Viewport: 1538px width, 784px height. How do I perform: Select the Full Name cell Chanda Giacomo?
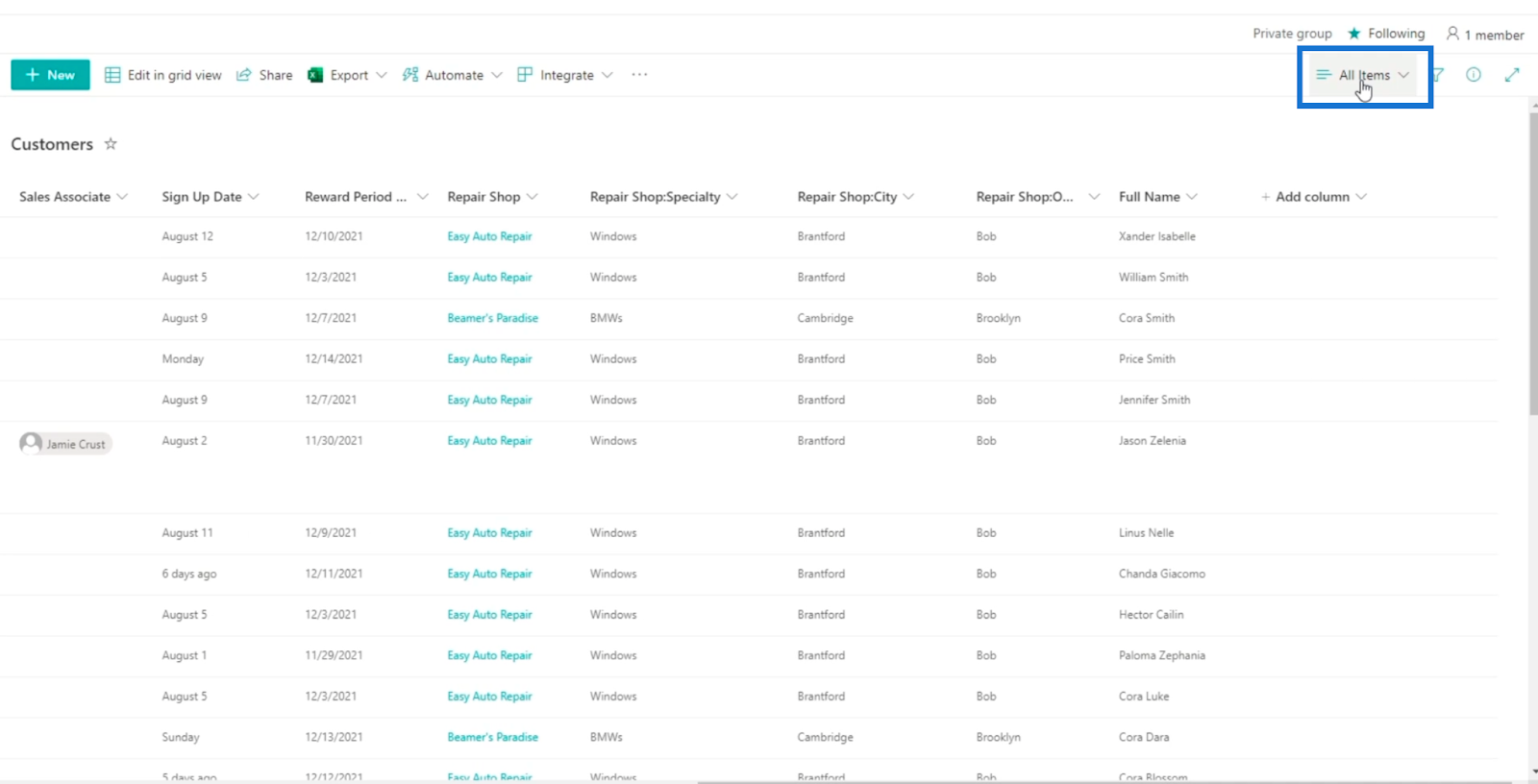click(1161, 575)
